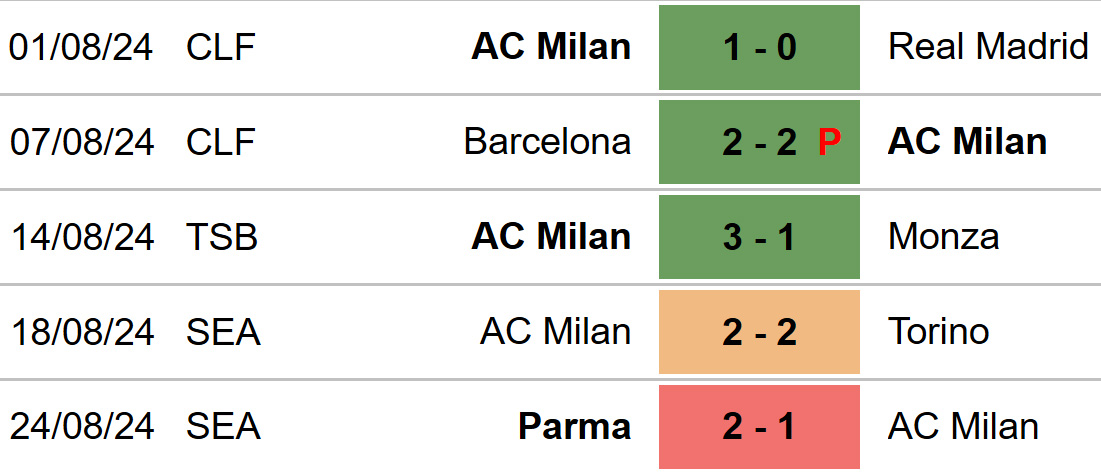
Task: Click the 3 - 1 Monza score box
Action: point(759,237)
